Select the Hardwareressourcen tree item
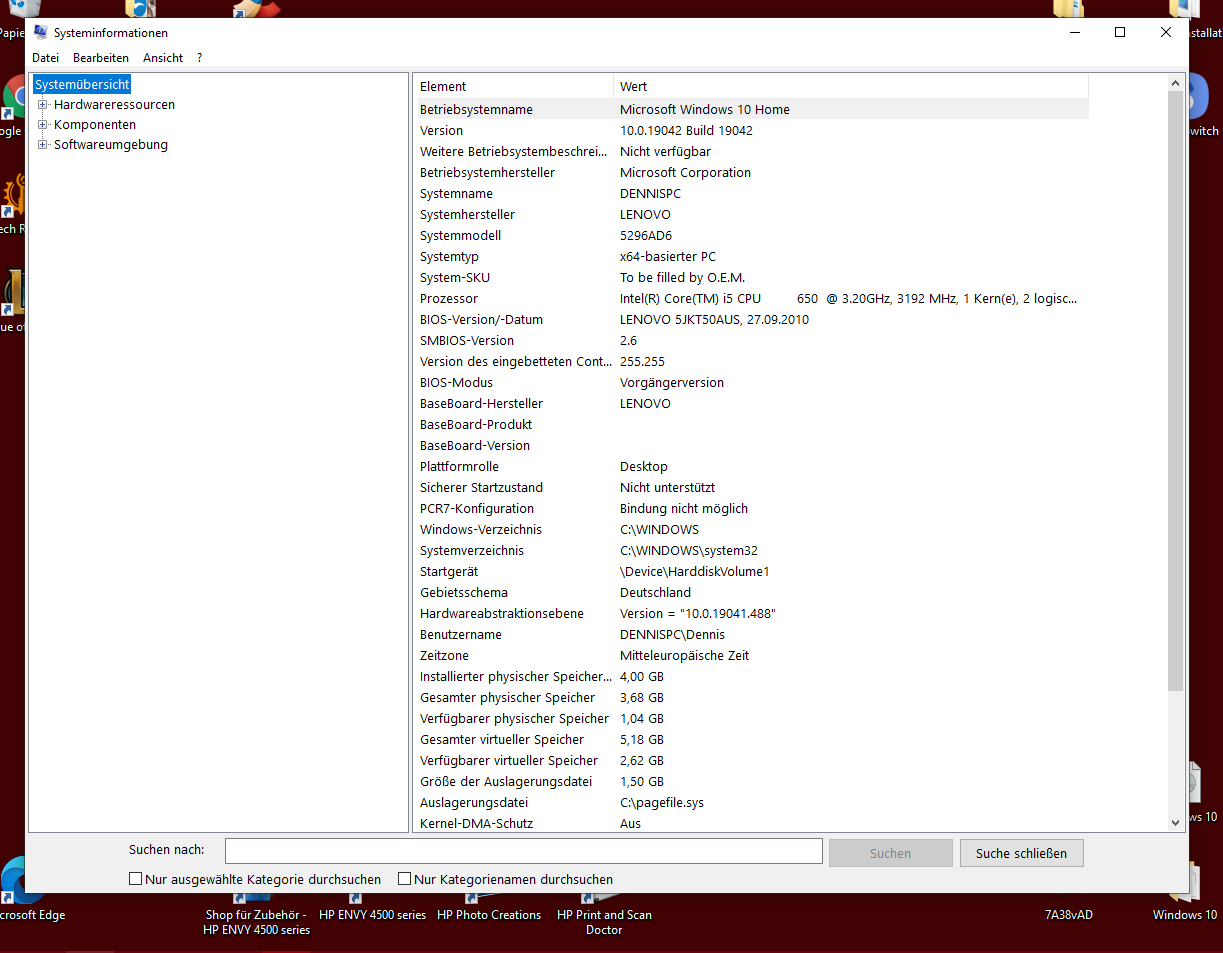The height and width of the screenshot is (953, 1223). (114, 105)
